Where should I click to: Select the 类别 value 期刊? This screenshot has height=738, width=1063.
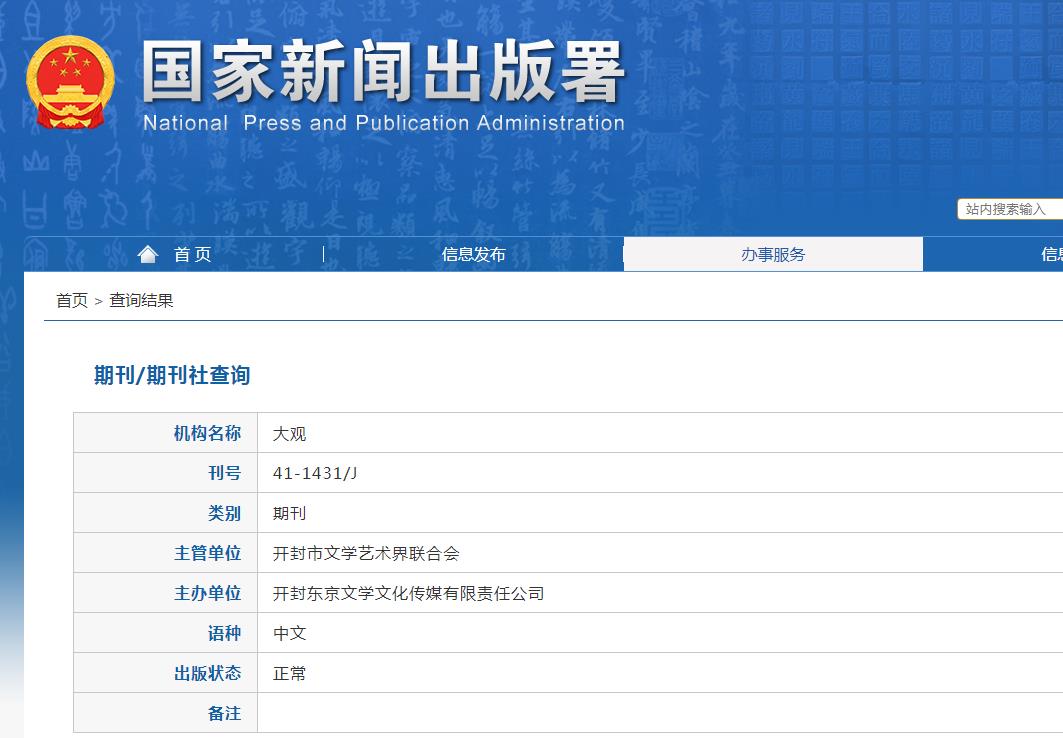(x=290, y=513)
